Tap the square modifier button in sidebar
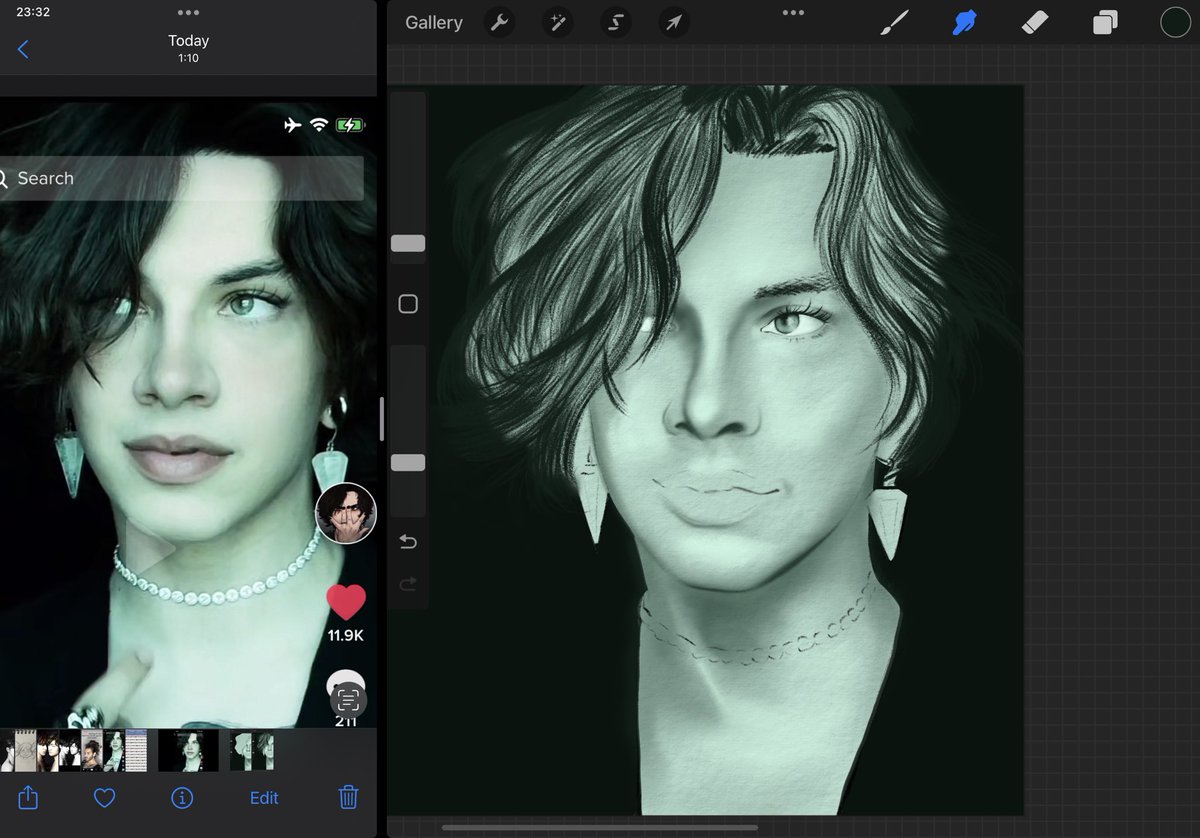Screen dimensions: 1200x838 408,304
